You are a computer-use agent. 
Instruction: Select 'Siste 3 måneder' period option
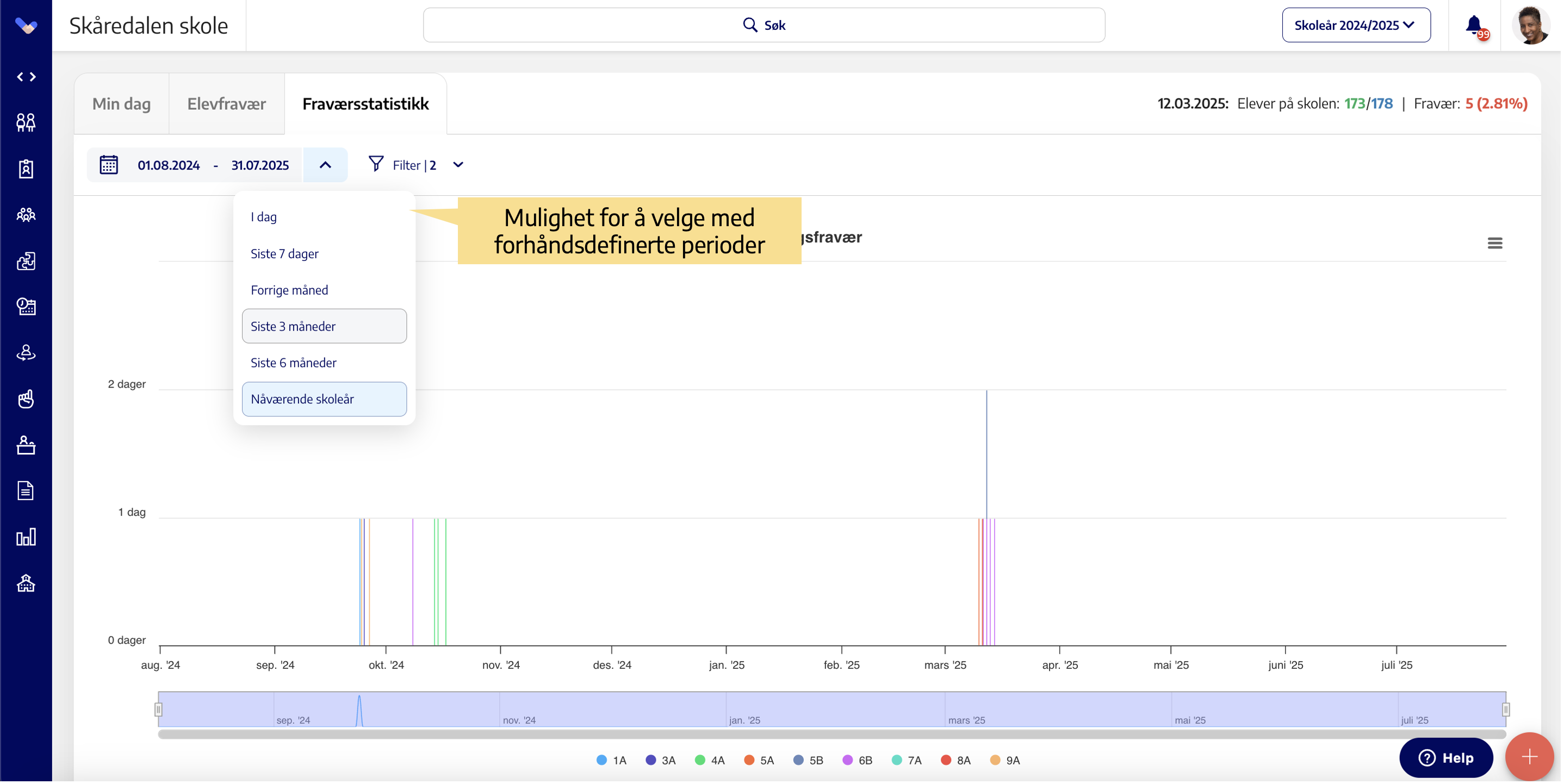[x=325, y=326]
